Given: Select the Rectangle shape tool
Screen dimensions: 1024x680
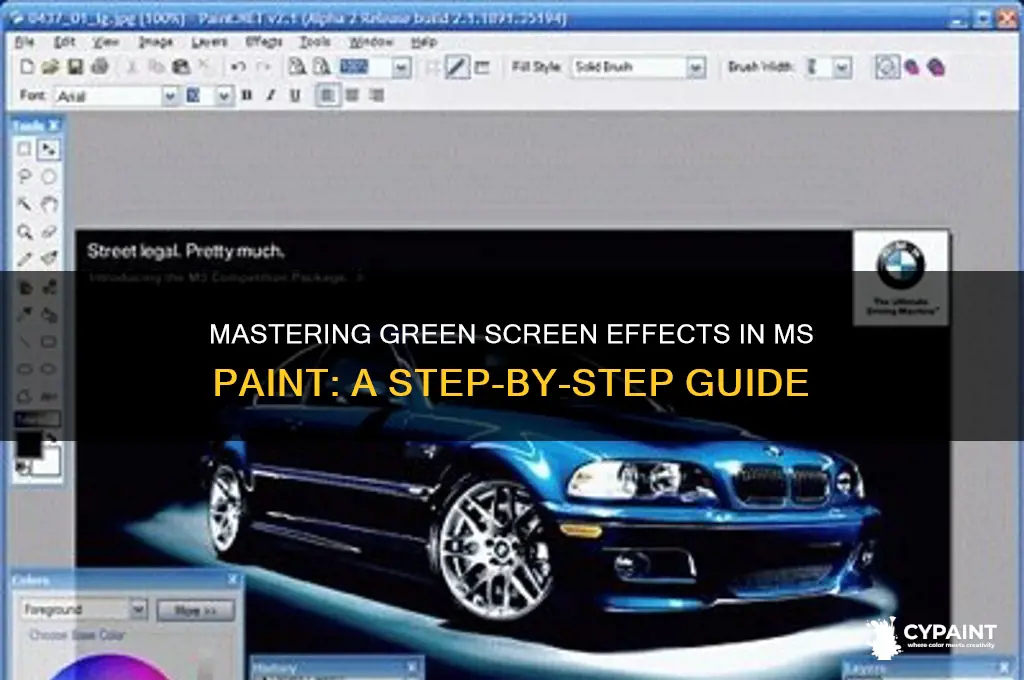Looking at the screenshot, I should click(x=49, y=342).
